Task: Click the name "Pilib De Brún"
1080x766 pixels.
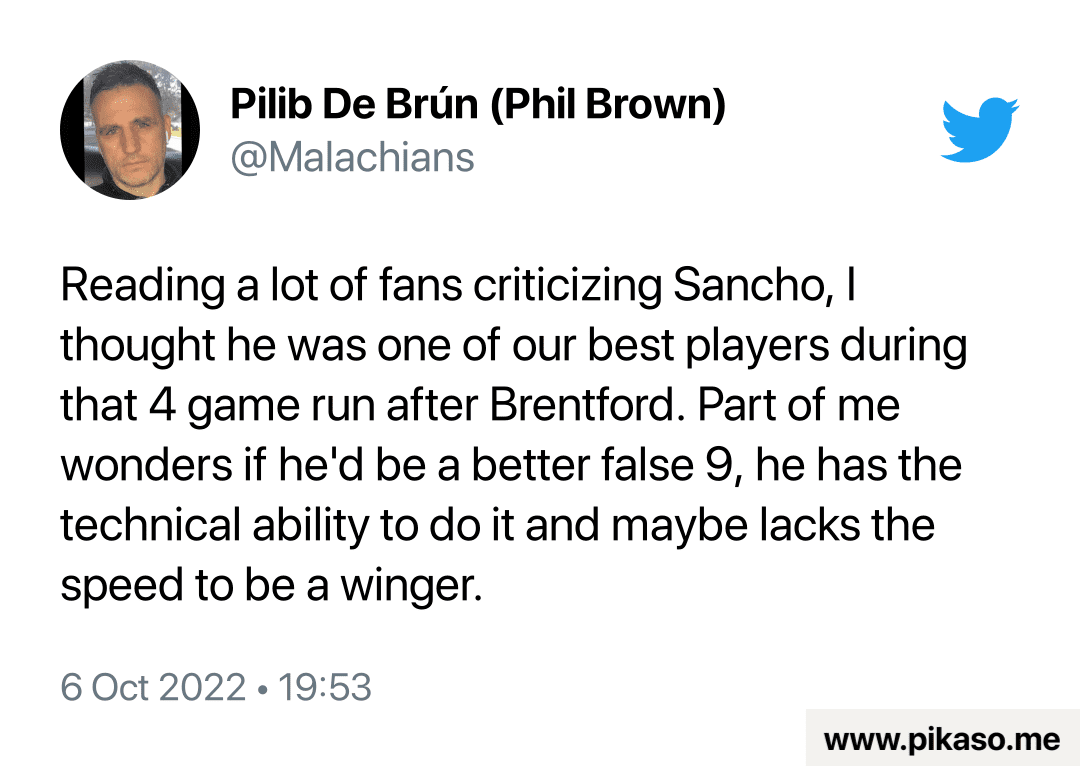Action: point(354,104)
